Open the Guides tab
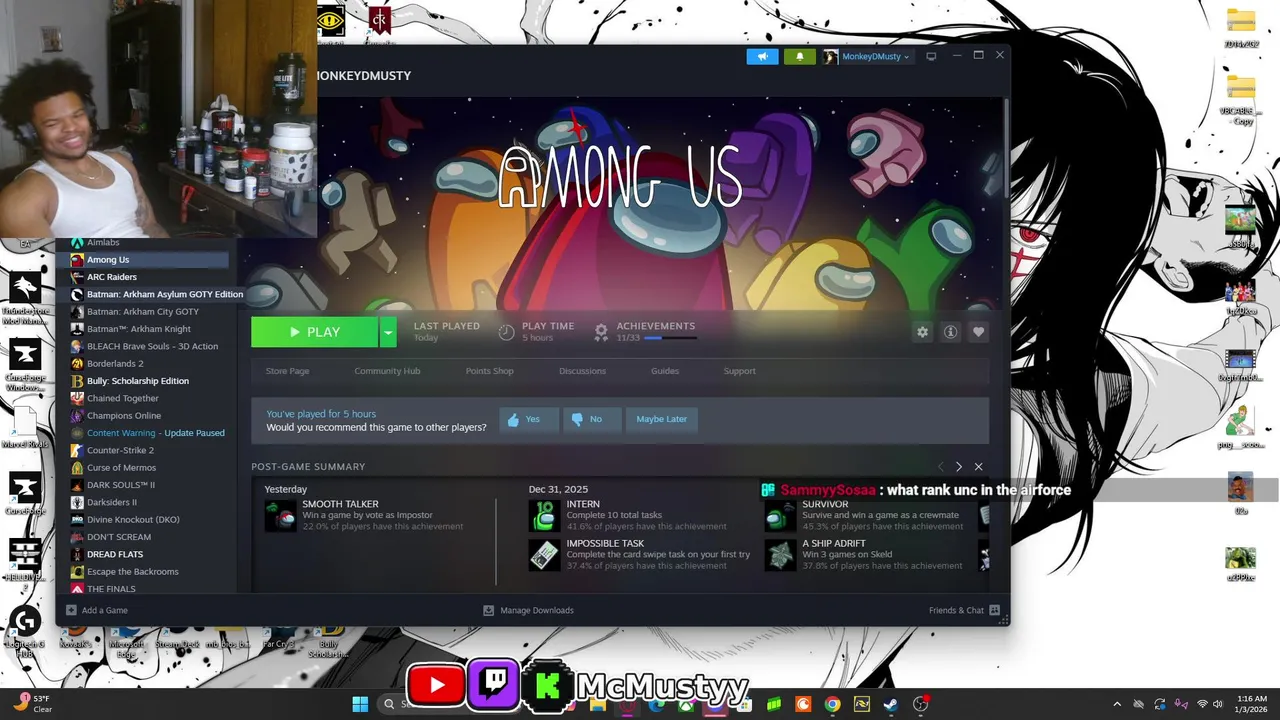This screenshot has width=1280, height=720. (665, 371)
